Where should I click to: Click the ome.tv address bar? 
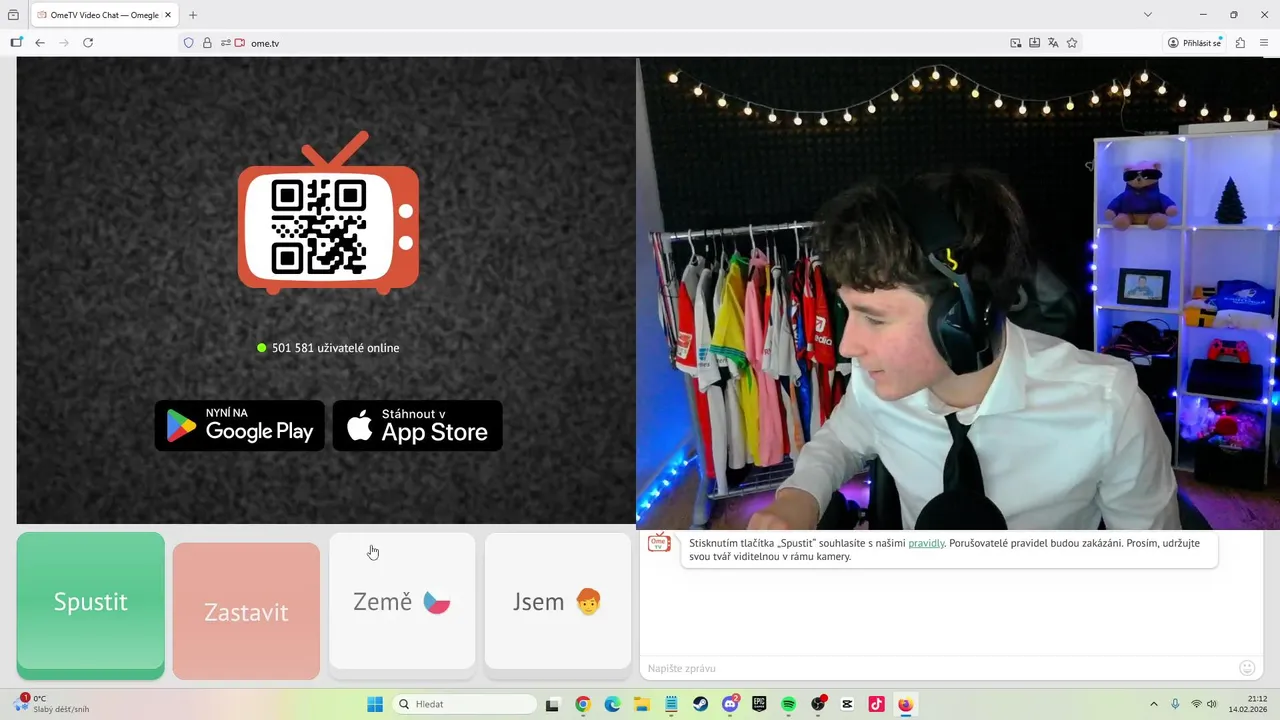[x=630, y=43]
